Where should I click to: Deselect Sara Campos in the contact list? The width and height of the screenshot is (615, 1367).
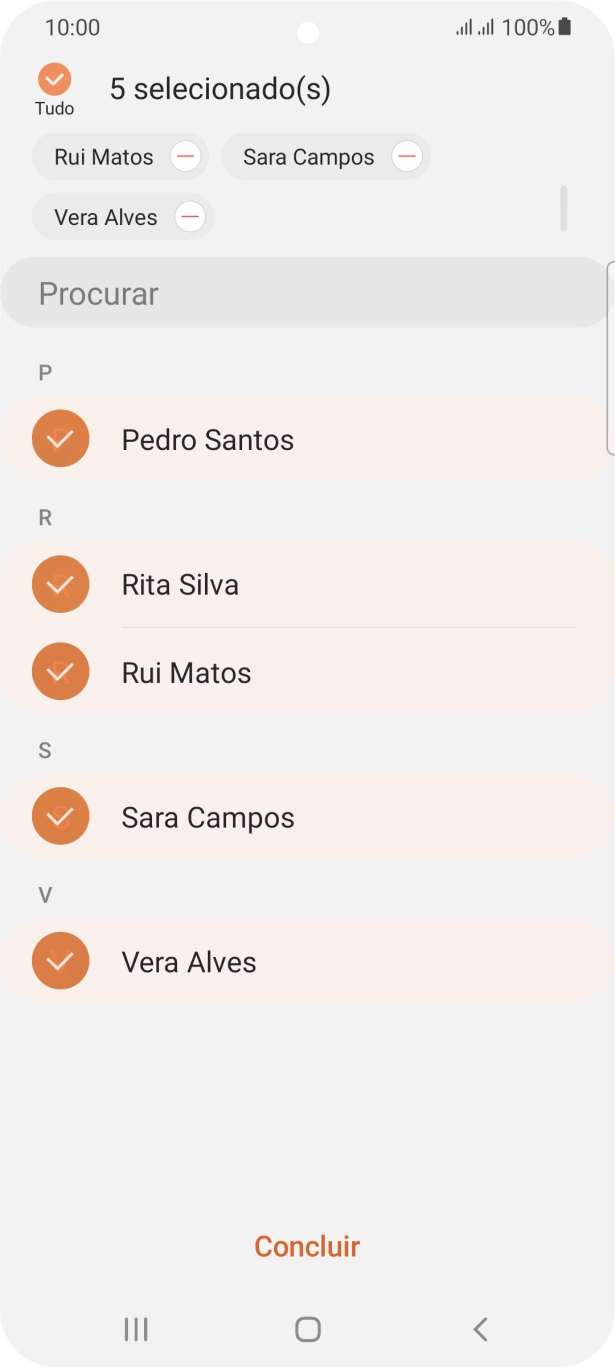click(x=60, y=816)
